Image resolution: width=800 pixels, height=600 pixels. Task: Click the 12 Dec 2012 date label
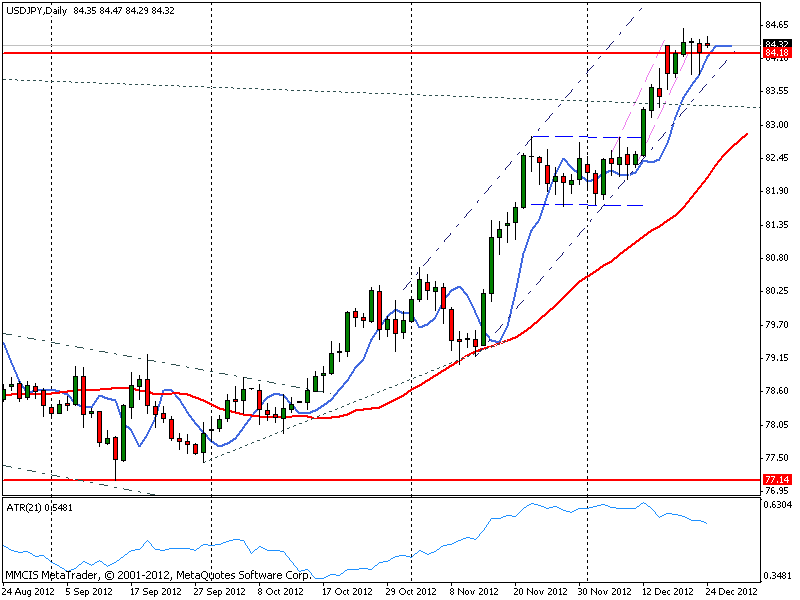tap(668, 591)
